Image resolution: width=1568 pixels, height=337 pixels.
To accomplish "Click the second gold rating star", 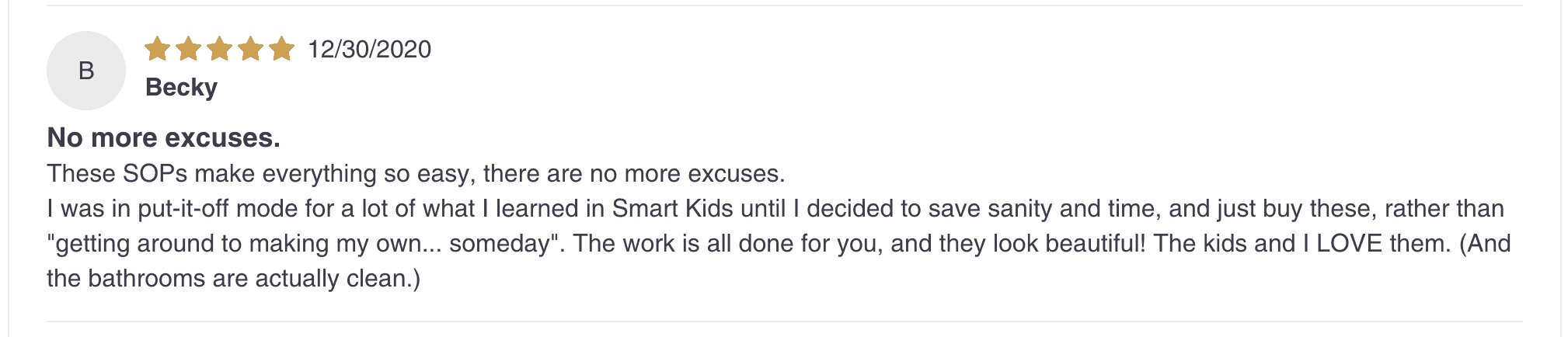I will (189, 49).
